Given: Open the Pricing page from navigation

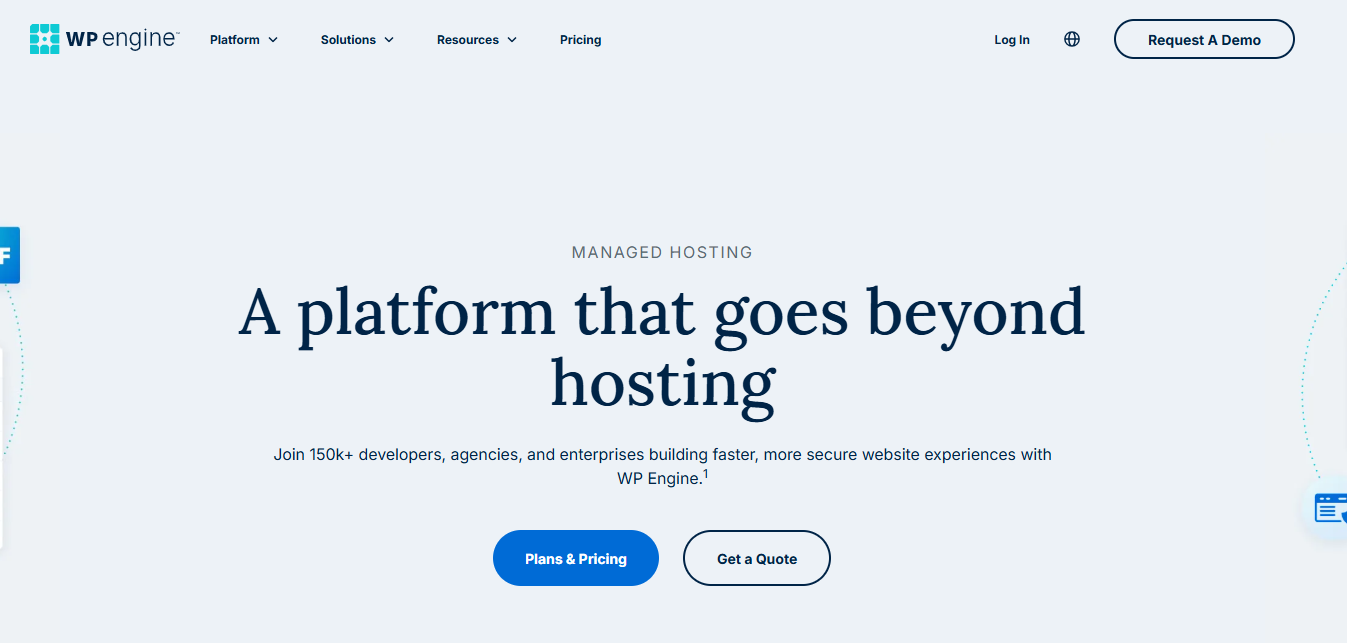Looking at the screenshot, I should pyautogui.click(x=581, y=40).
